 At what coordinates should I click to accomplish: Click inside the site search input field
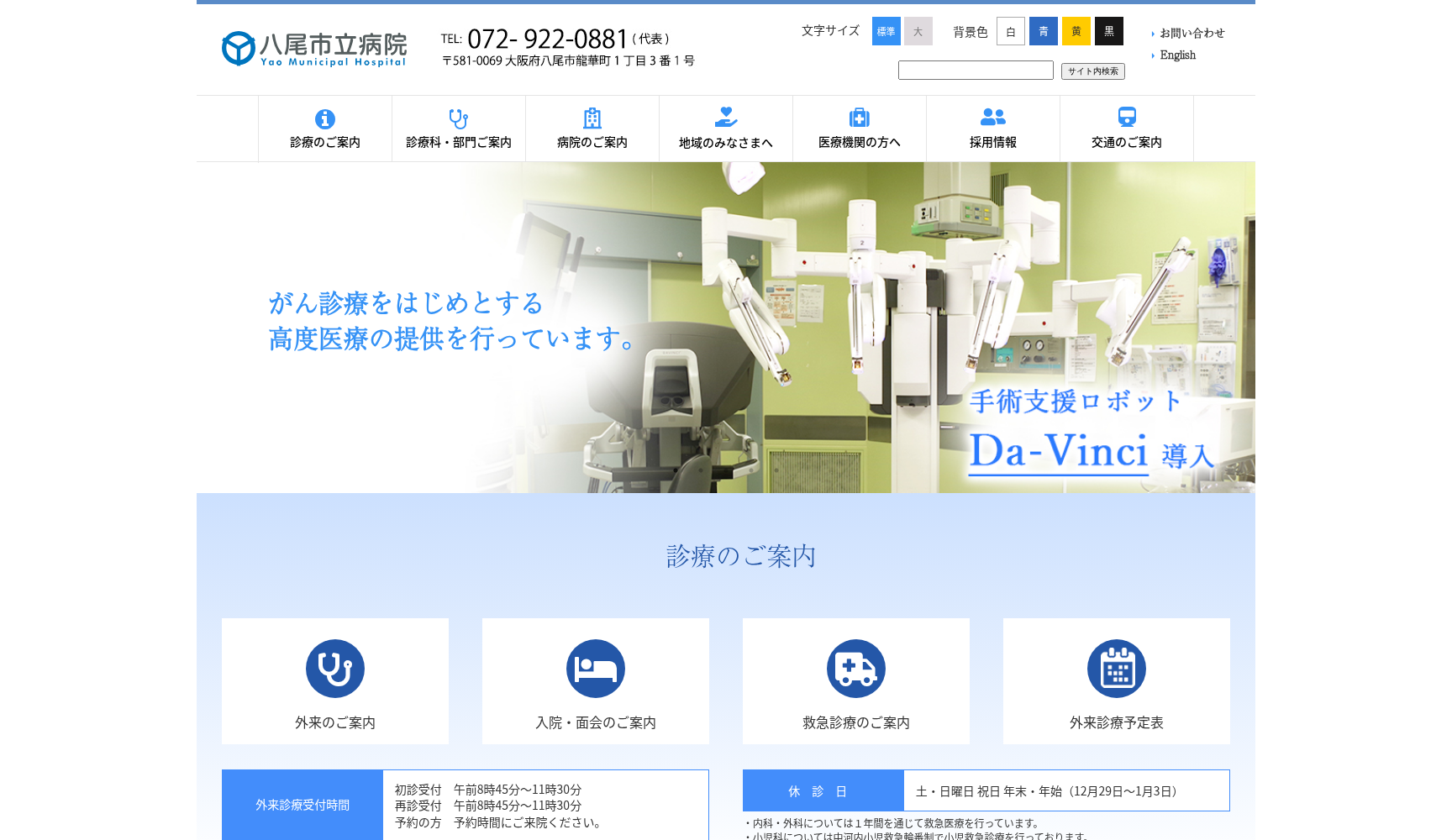[x=975, y=70]
